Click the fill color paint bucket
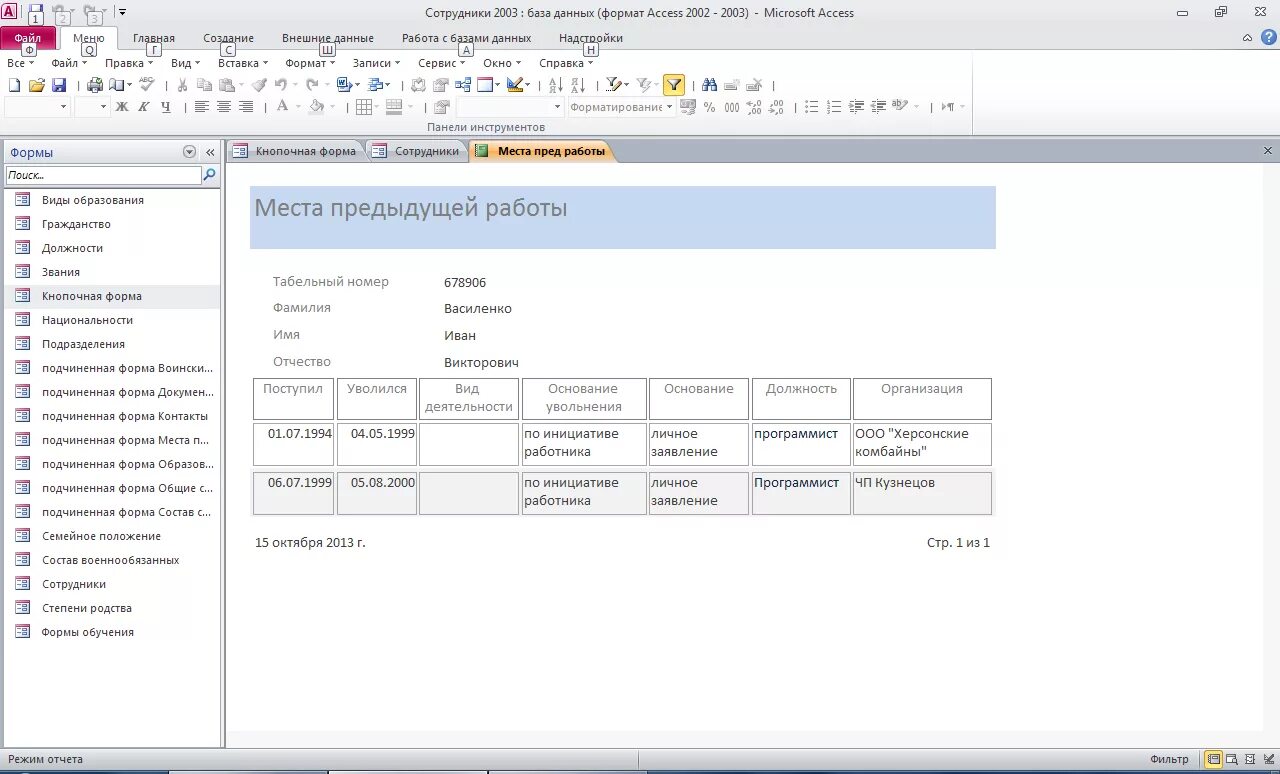Screen dimensions: 1280x774 click(x=317, y=107)
